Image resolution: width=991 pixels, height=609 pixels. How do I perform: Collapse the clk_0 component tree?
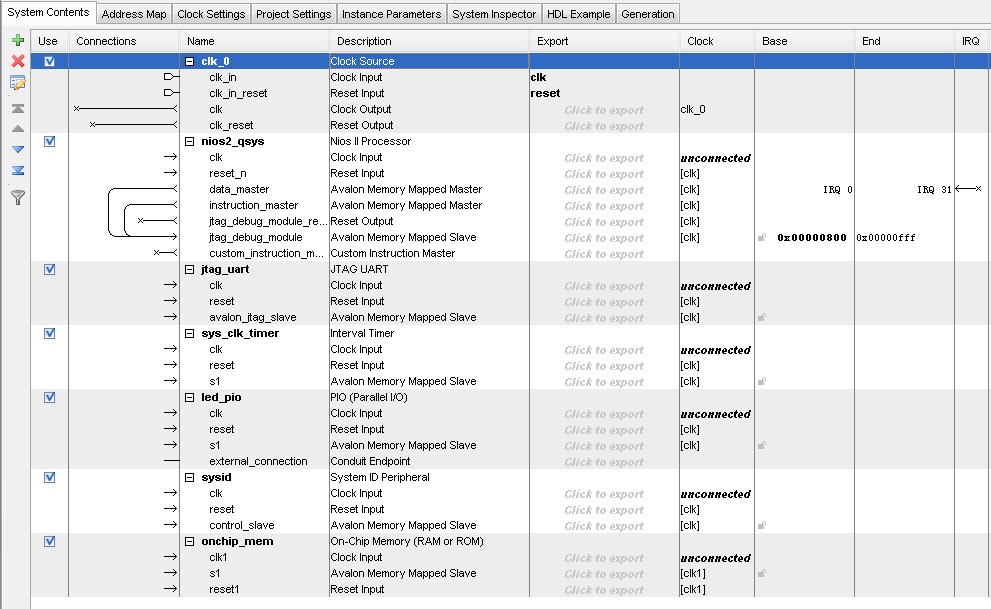coord(189,61)
